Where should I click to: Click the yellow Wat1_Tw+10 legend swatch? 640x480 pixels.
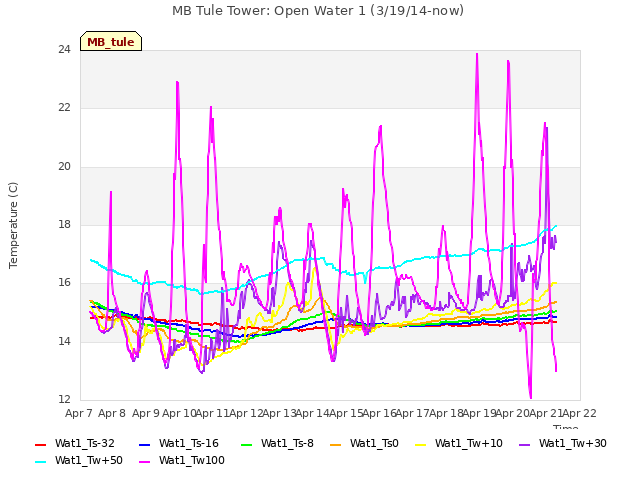coord(421,444)
